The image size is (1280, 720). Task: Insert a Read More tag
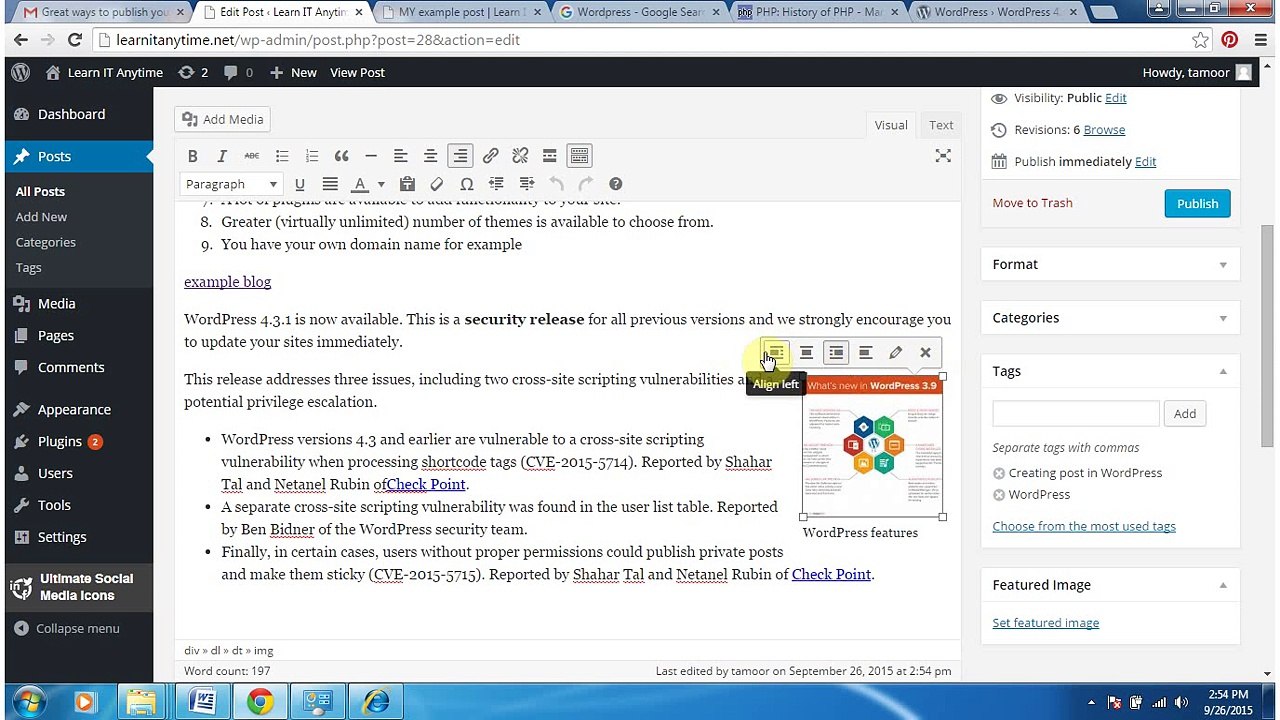(549, 156)
